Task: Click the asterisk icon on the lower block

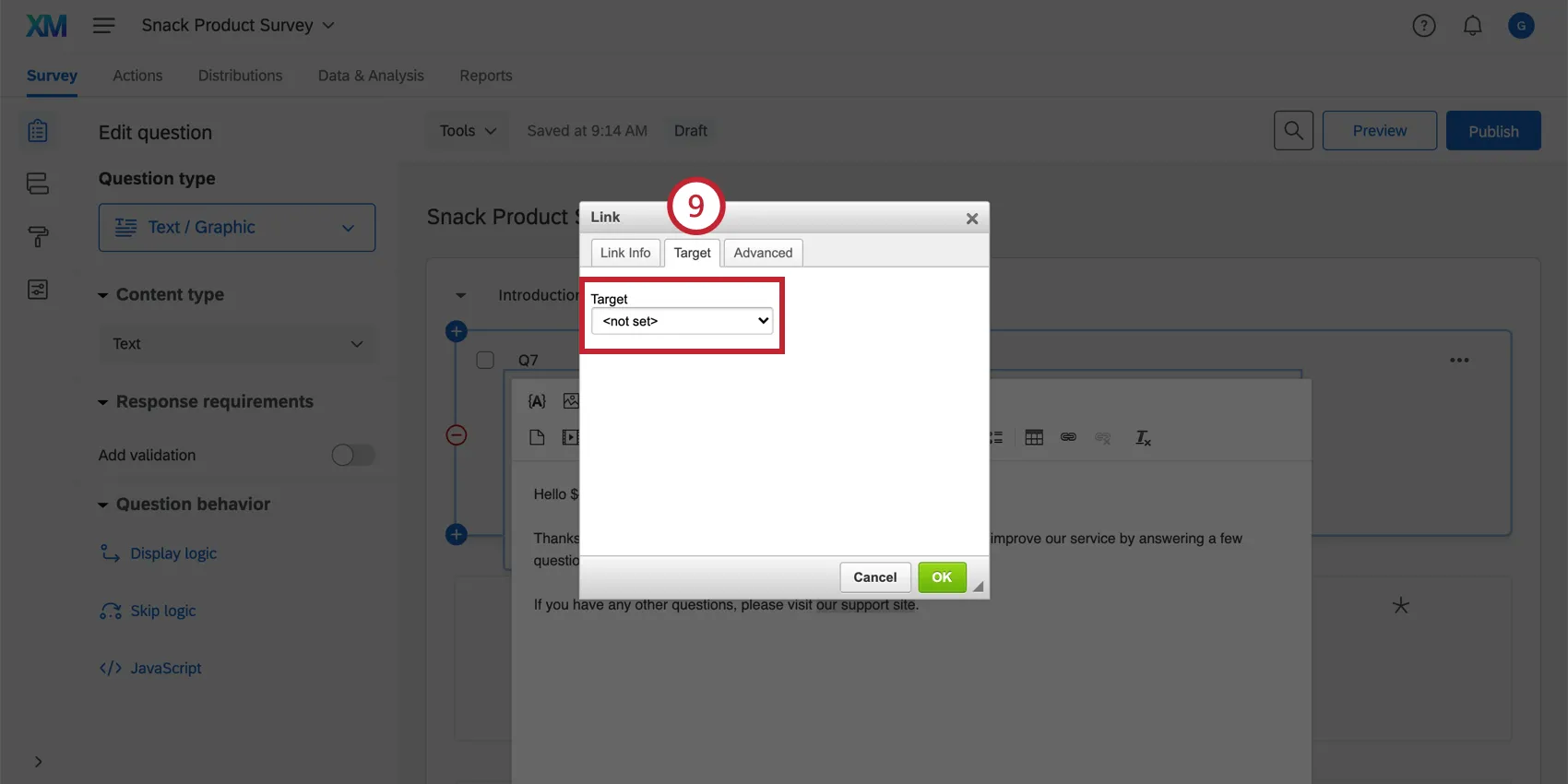Action: click(1401, 606)
